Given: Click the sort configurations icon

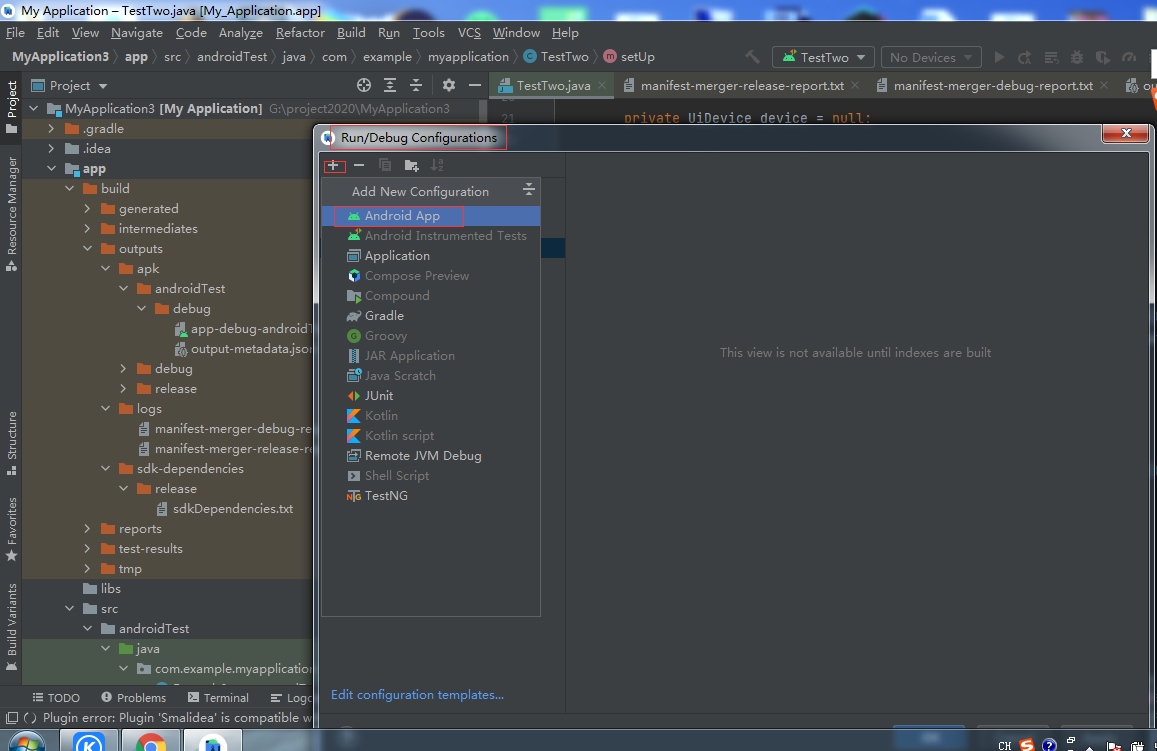Looking at the screenshot, I should tap(438, 165).
